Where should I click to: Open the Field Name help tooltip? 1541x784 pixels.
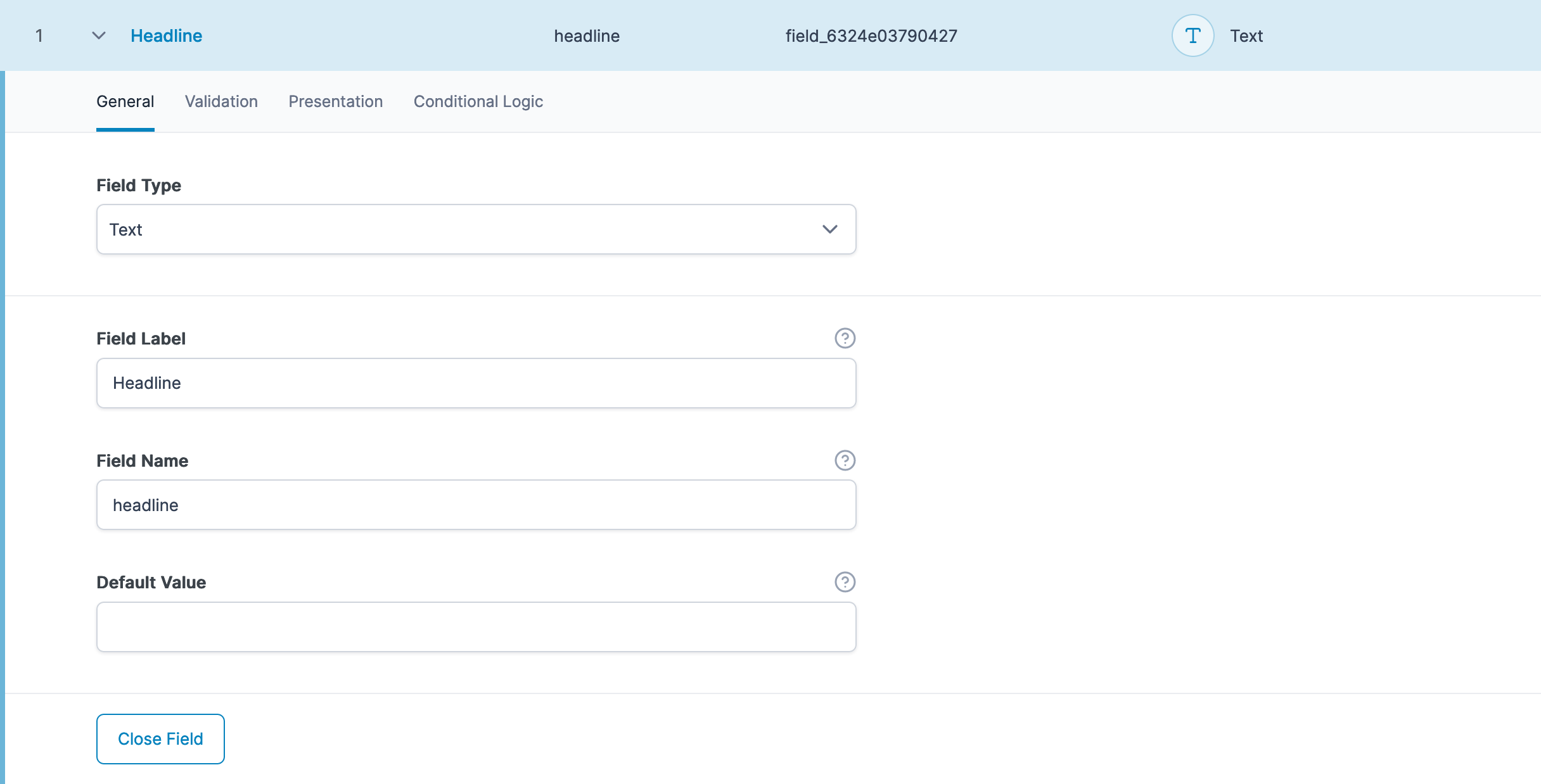click(x=845, y=460)
